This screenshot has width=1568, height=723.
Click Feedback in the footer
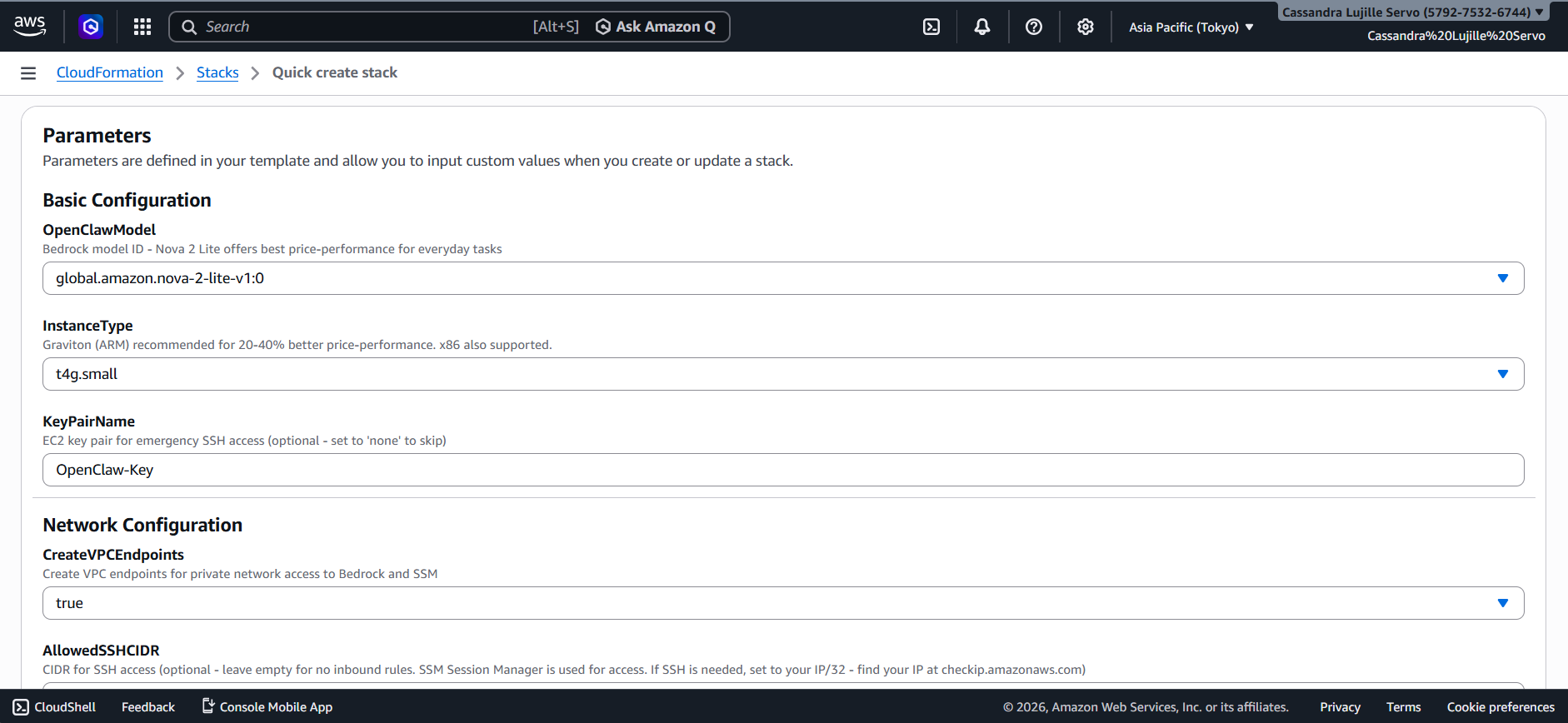point(148,707)
